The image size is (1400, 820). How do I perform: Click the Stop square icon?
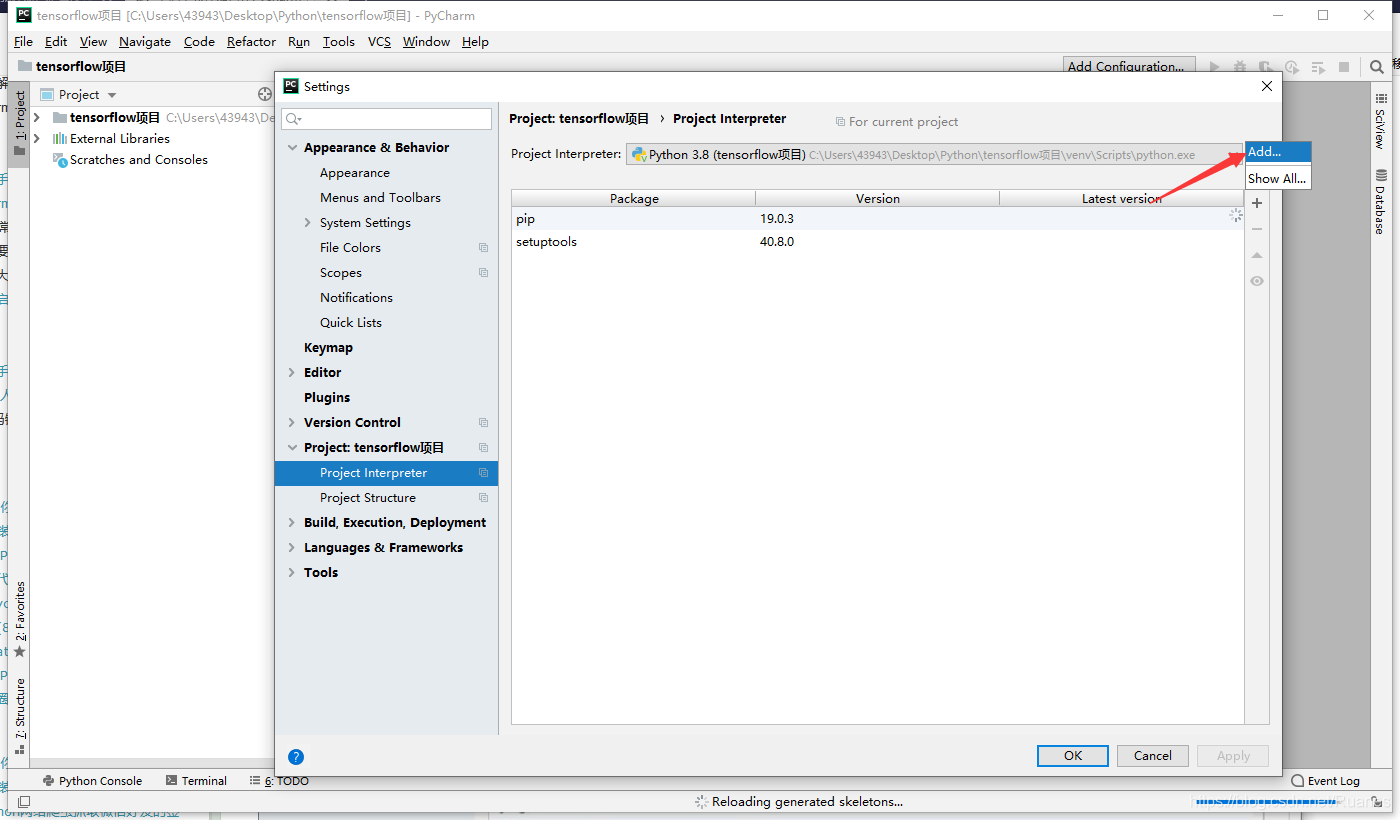(x=1344, y=67)
